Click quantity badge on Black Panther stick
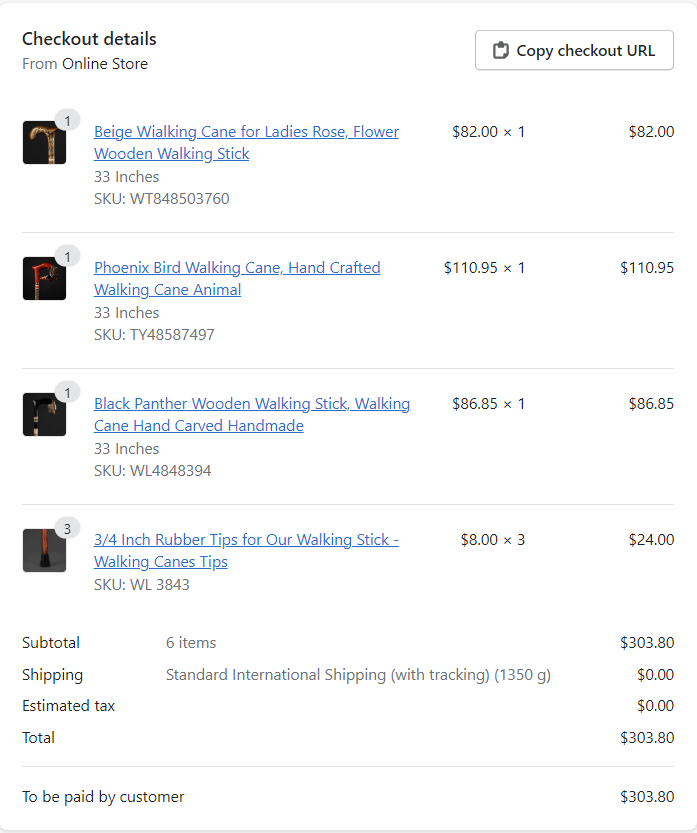This screenshot has width=697, height=833. (68, 393)
